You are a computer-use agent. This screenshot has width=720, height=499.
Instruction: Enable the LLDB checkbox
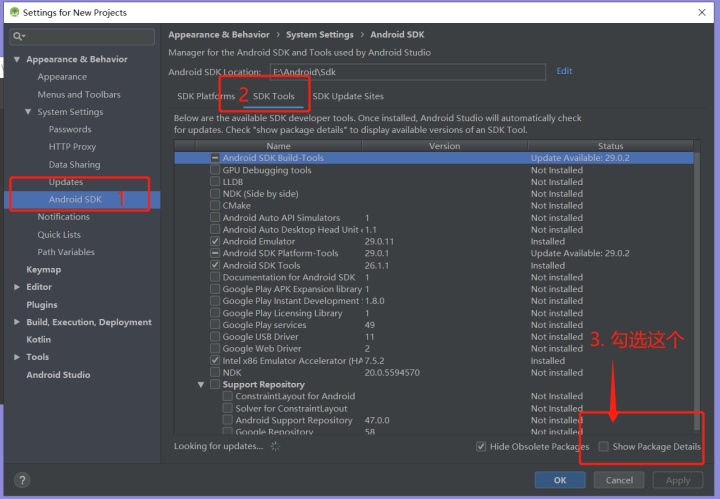215,182
